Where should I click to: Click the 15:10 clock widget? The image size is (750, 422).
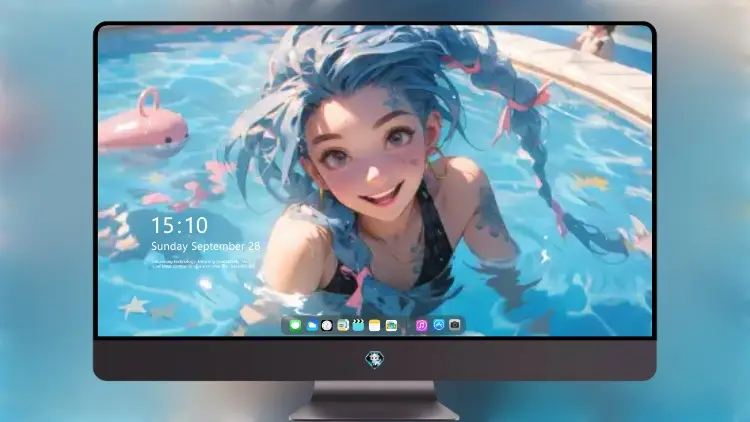[x=179, y=225]
